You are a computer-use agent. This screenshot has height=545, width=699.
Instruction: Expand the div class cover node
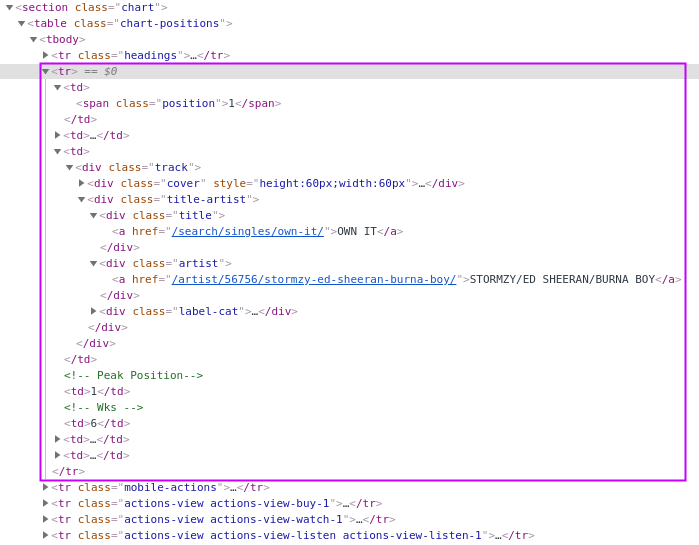point(81,184)
